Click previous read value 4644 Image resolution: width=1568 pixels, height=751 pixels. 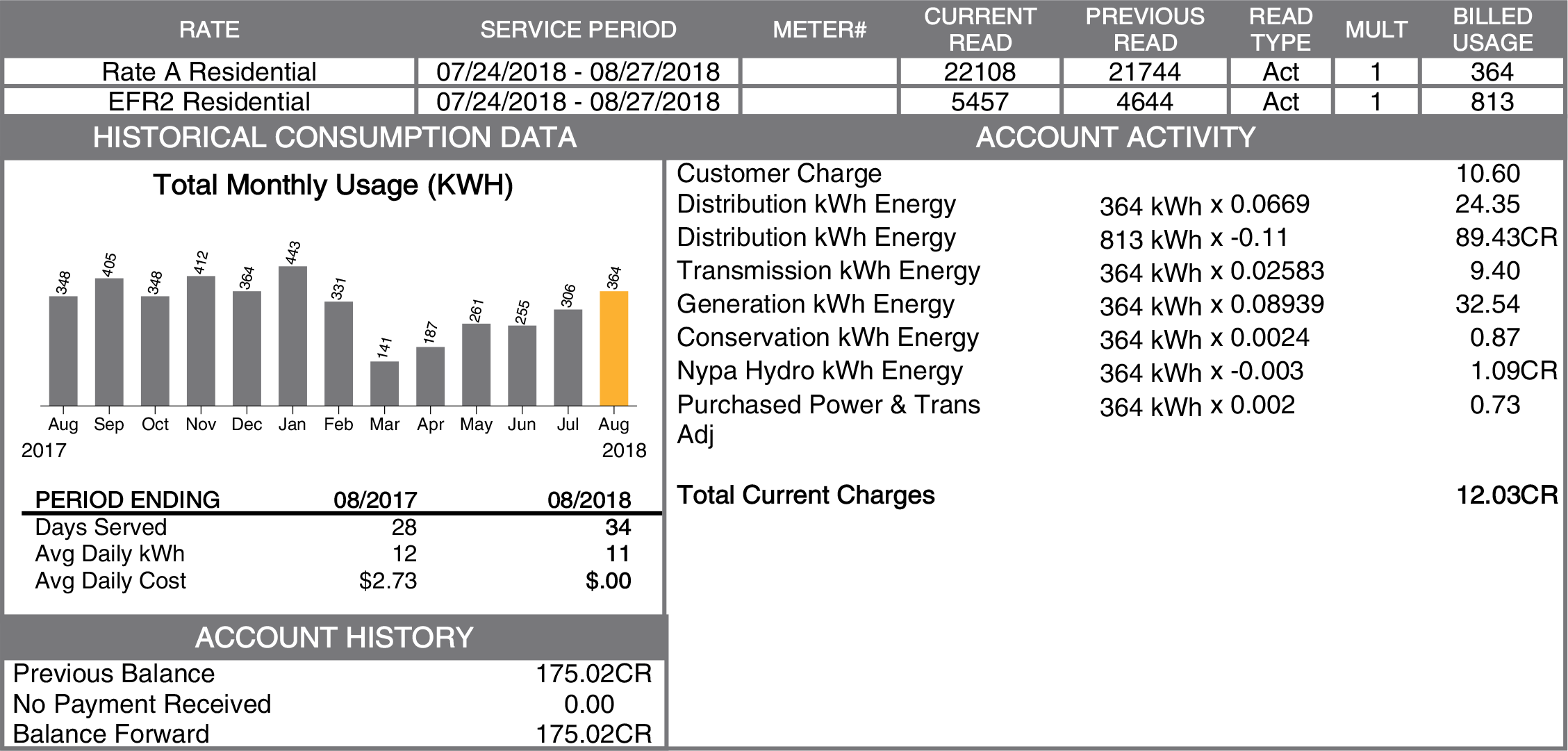(1144, 101)
